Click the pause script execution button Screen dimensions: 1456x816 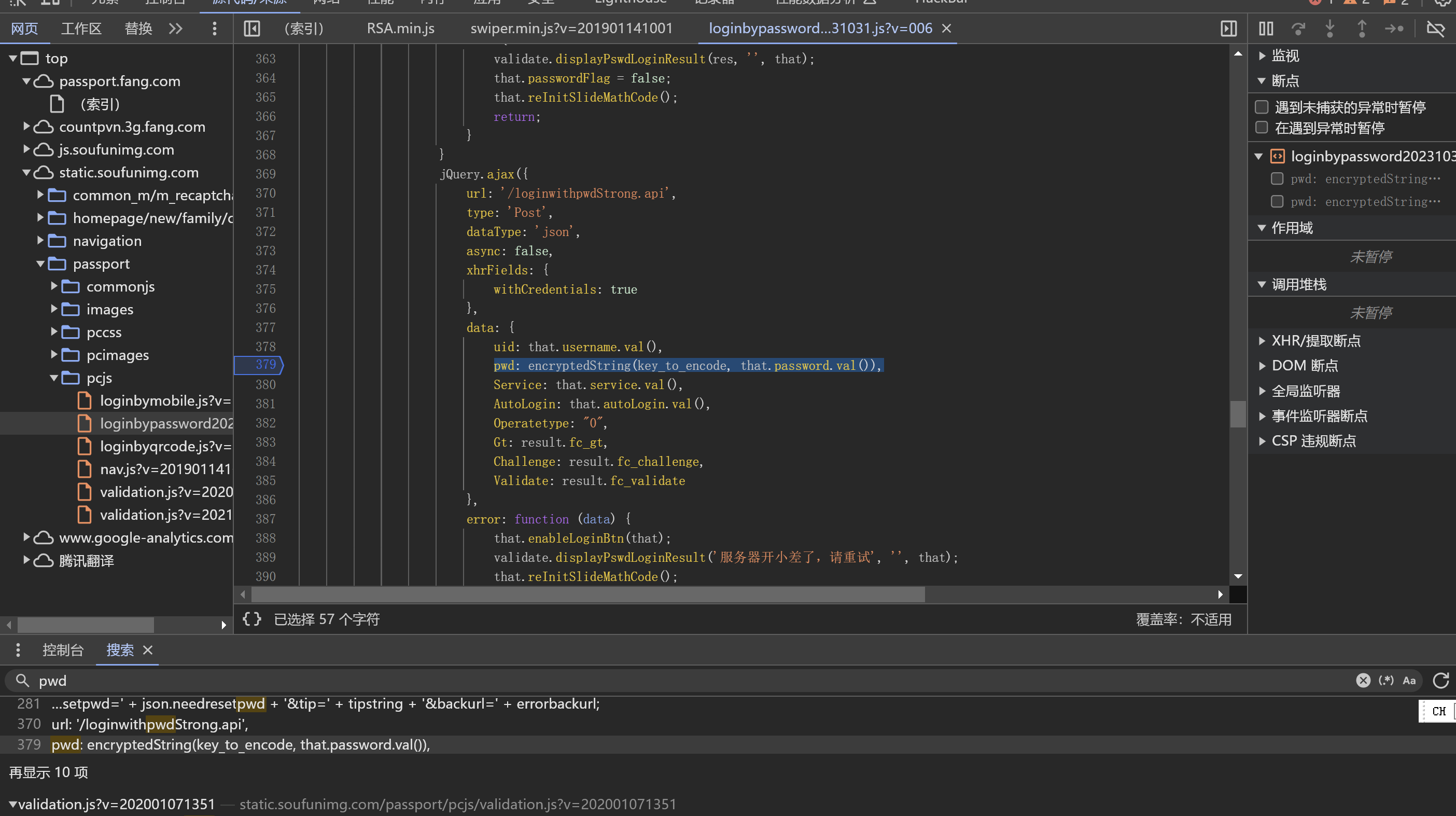pyautogui.click(x=1266, y=29)
